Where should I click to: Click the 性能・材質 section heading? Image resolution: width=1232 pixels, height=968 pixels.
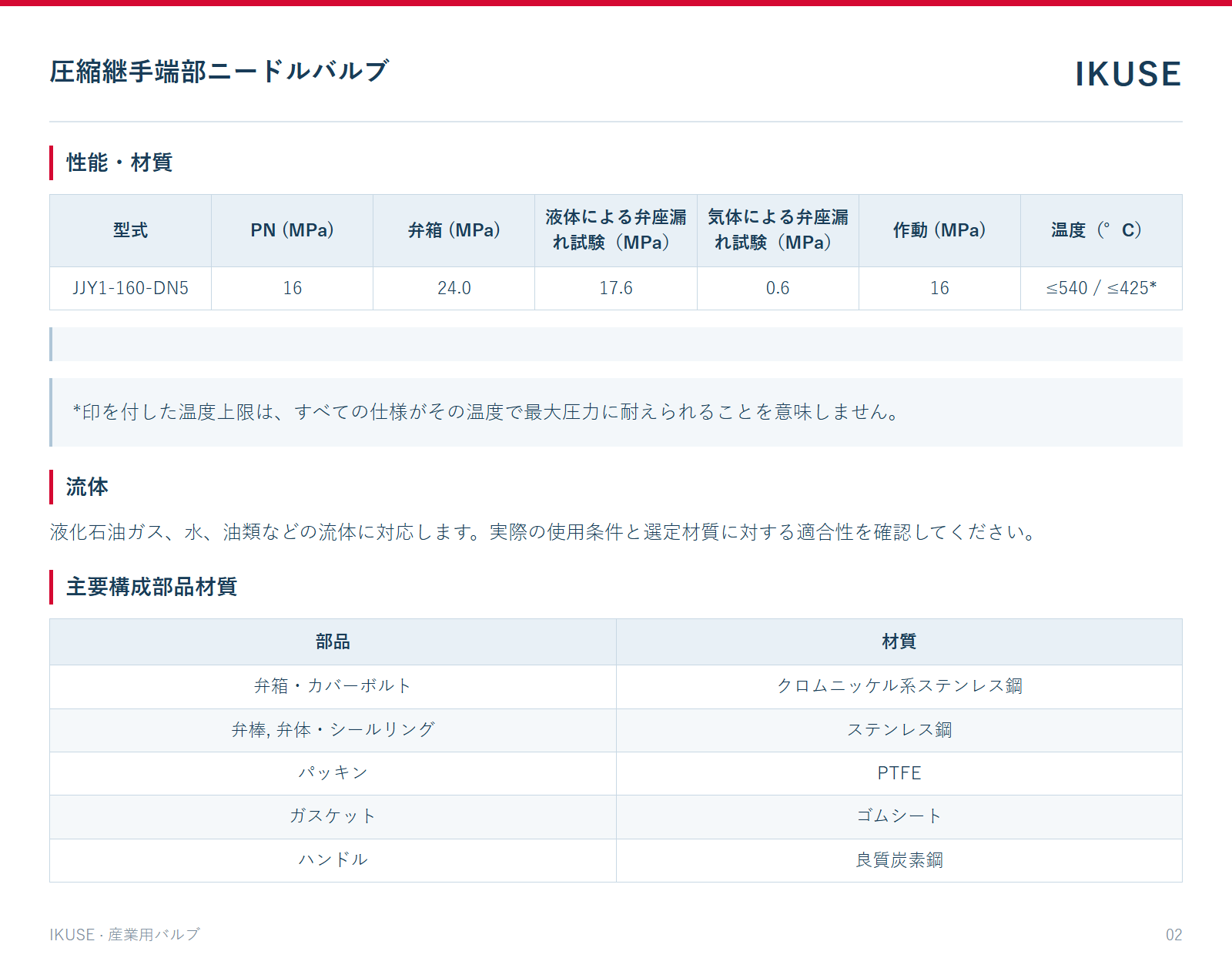pos(119,162)
